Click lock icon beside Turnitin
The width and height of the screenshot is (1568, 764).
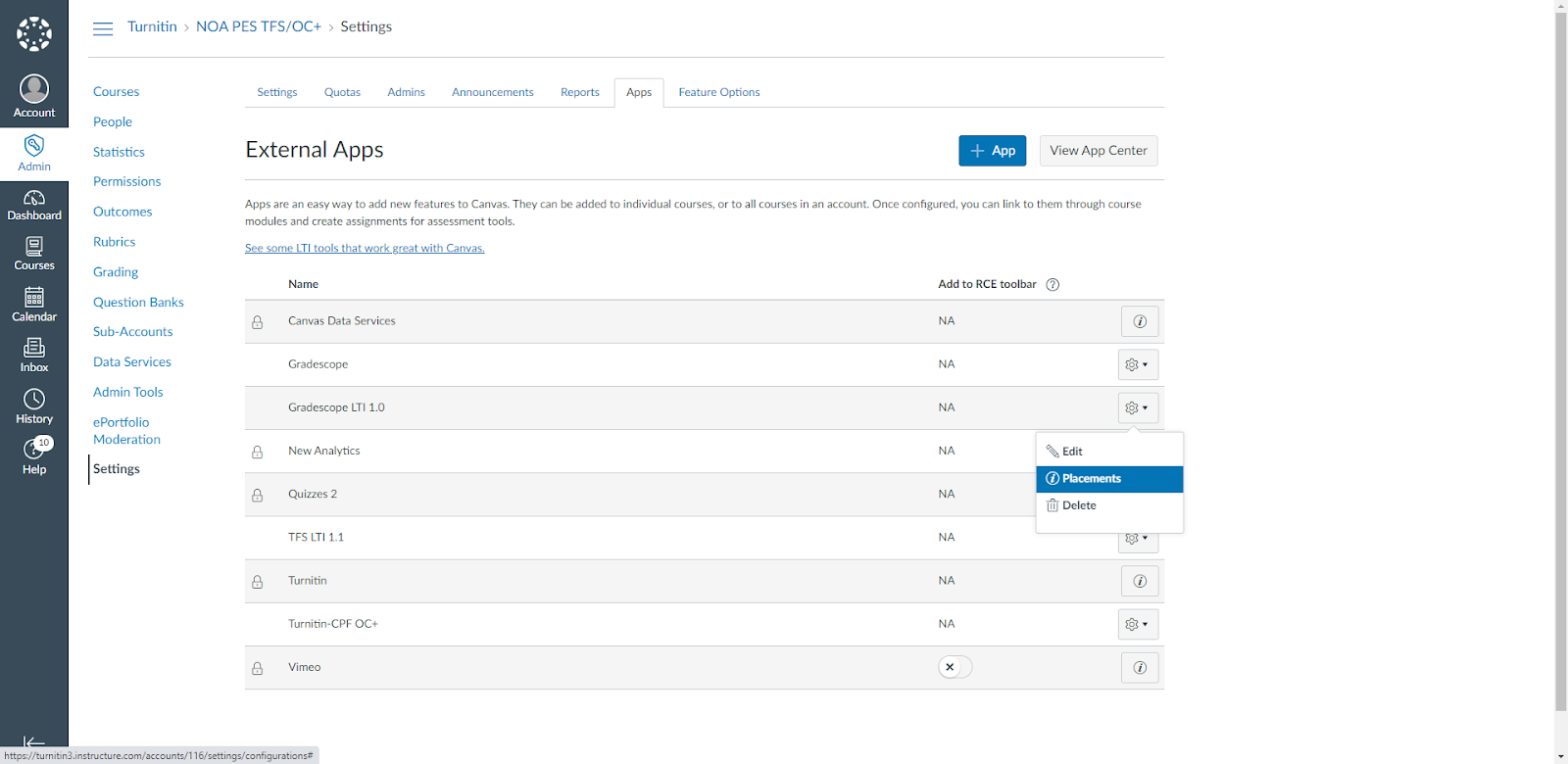[x=258, y=582]
